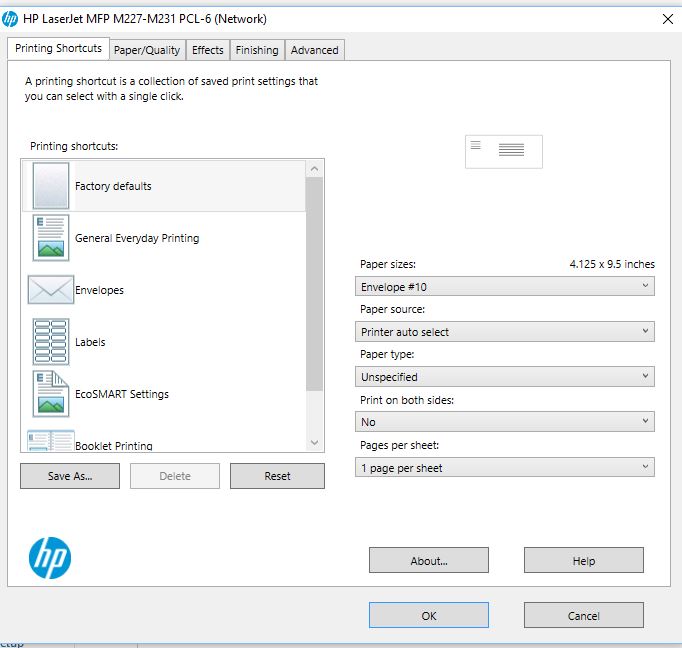Open the Print on both sides dropdown
682x648 pixels.
tap(505, 421)
